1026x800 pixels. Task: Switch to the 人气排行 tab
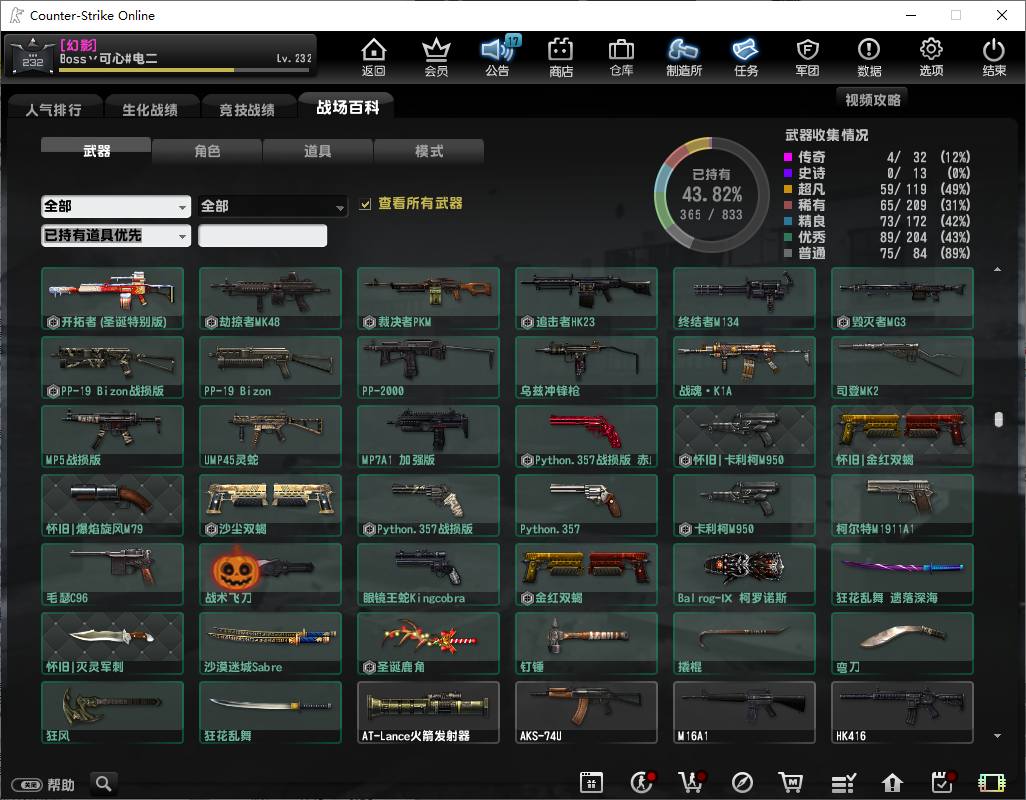54,109
